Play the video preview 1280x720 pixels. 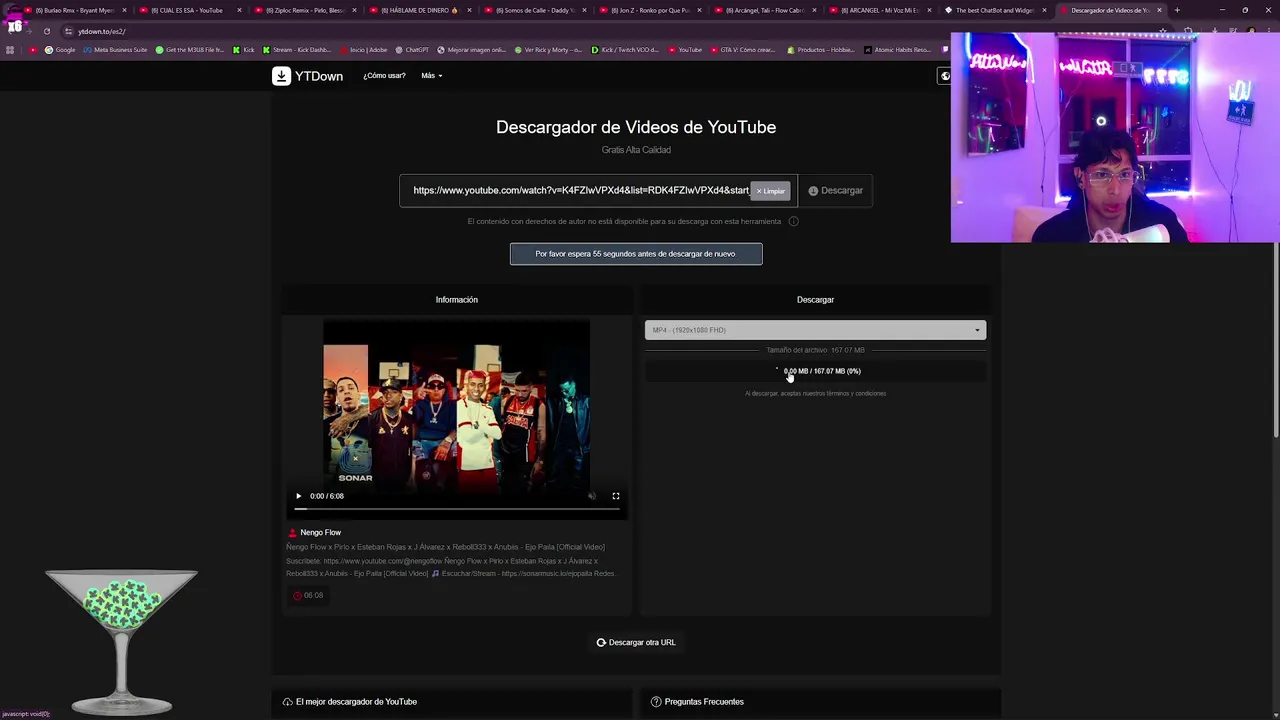[298, 496]
